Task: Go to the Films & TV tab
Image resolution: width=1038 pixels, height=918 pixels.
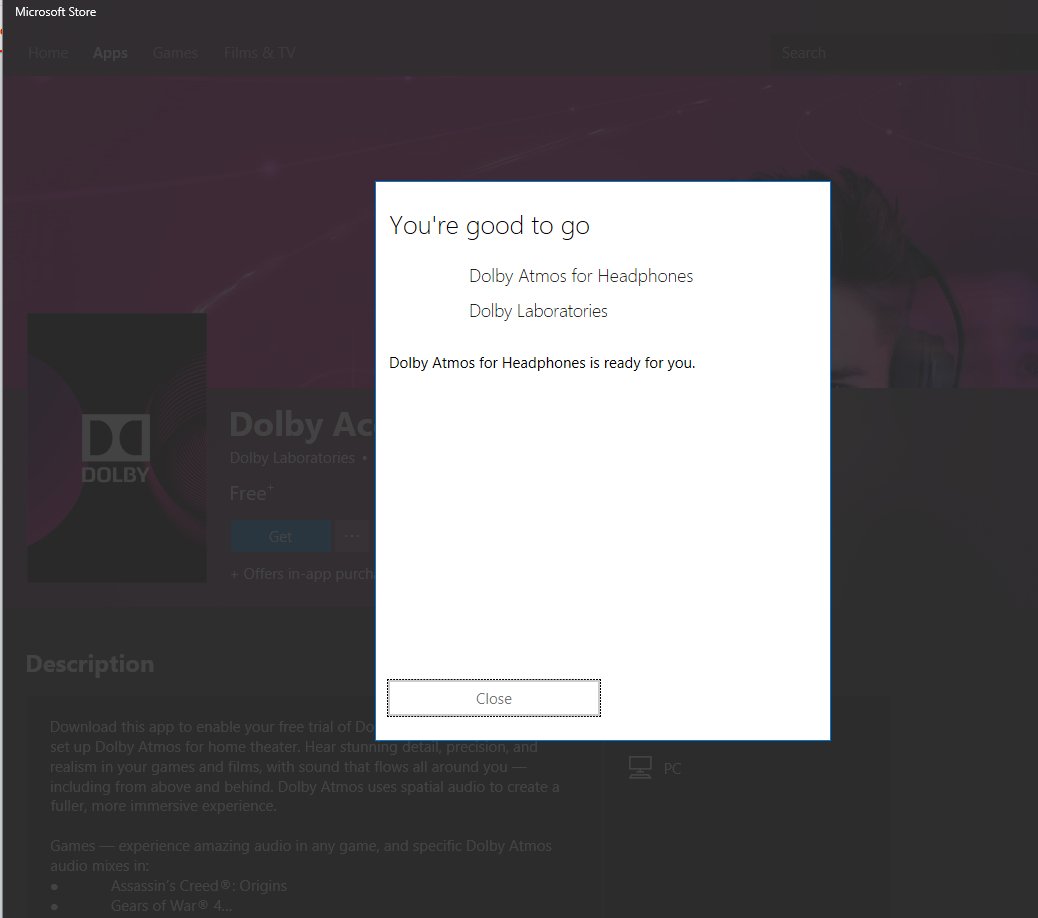Action: (260, 53)
